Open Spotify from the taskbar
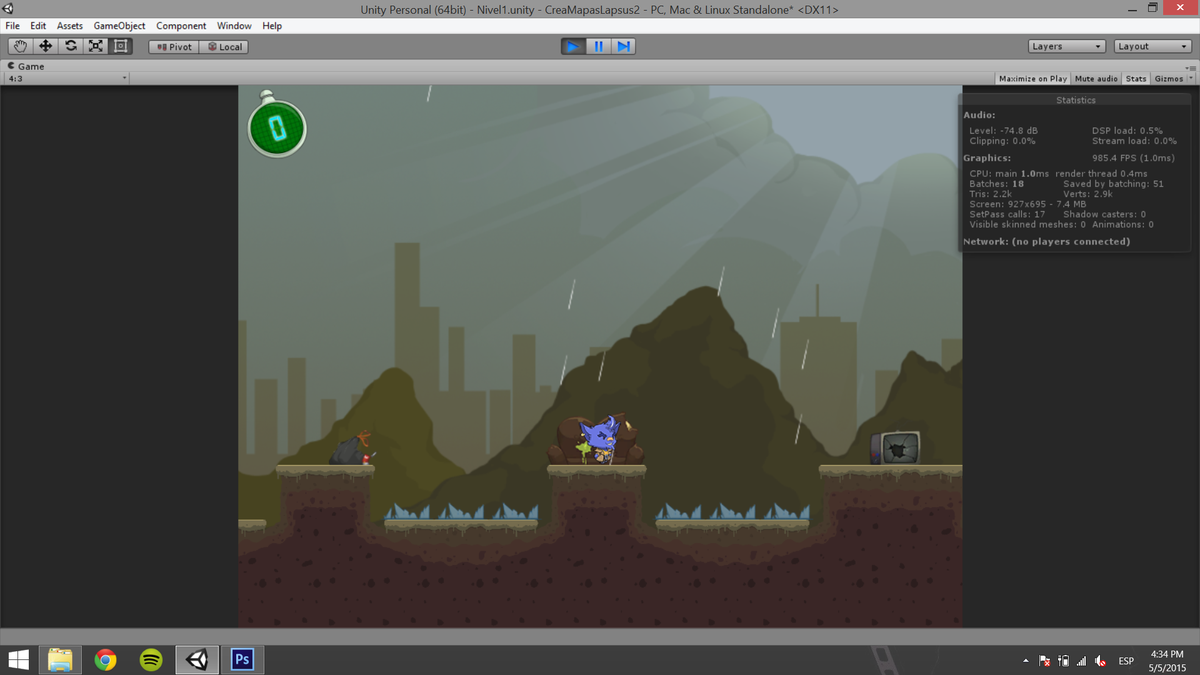This screenshot has height=675, width=1200. point(151,660)
